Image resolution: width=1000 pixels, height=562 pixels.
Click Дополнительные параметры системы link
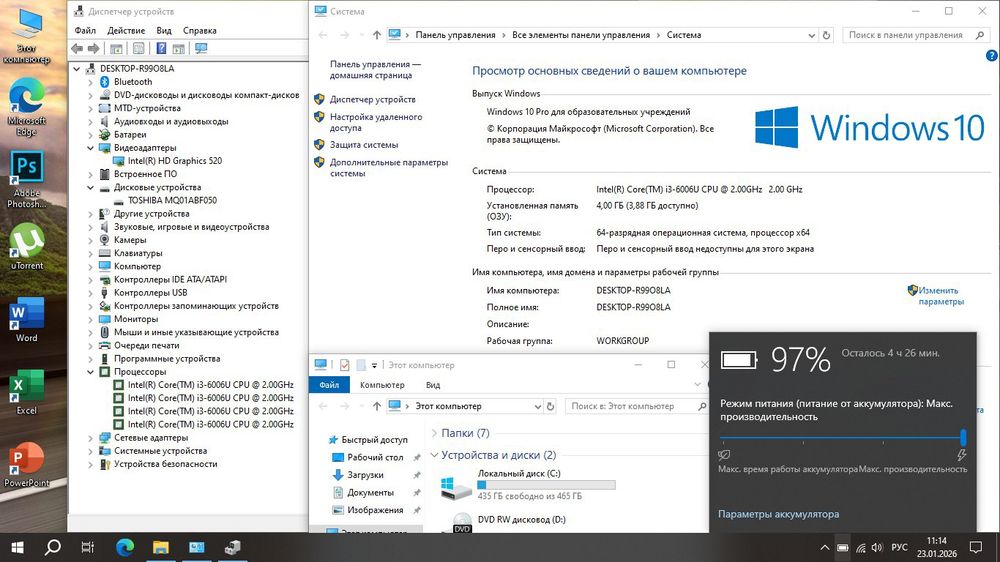[x=388, y=168]
